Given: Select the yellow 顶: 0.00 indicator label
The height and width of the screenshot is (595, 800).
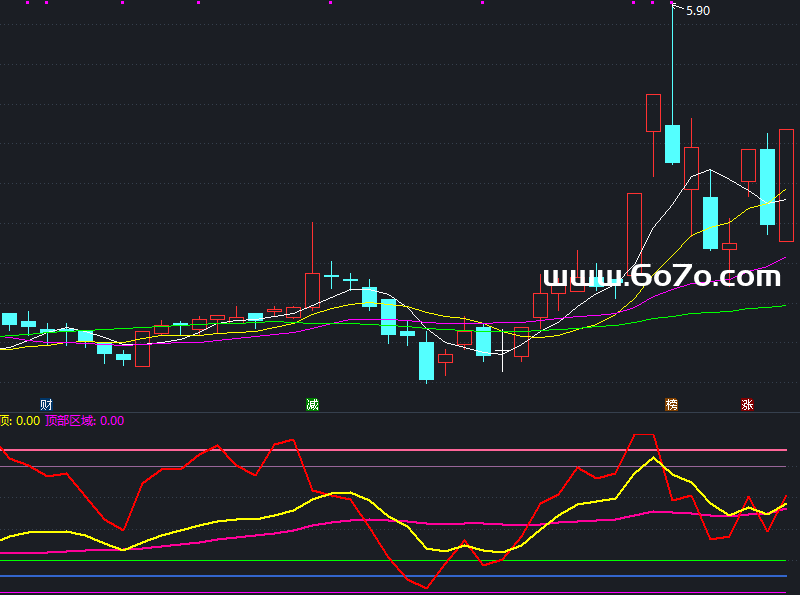Looking at the screenshot, I should pos(20,421).
